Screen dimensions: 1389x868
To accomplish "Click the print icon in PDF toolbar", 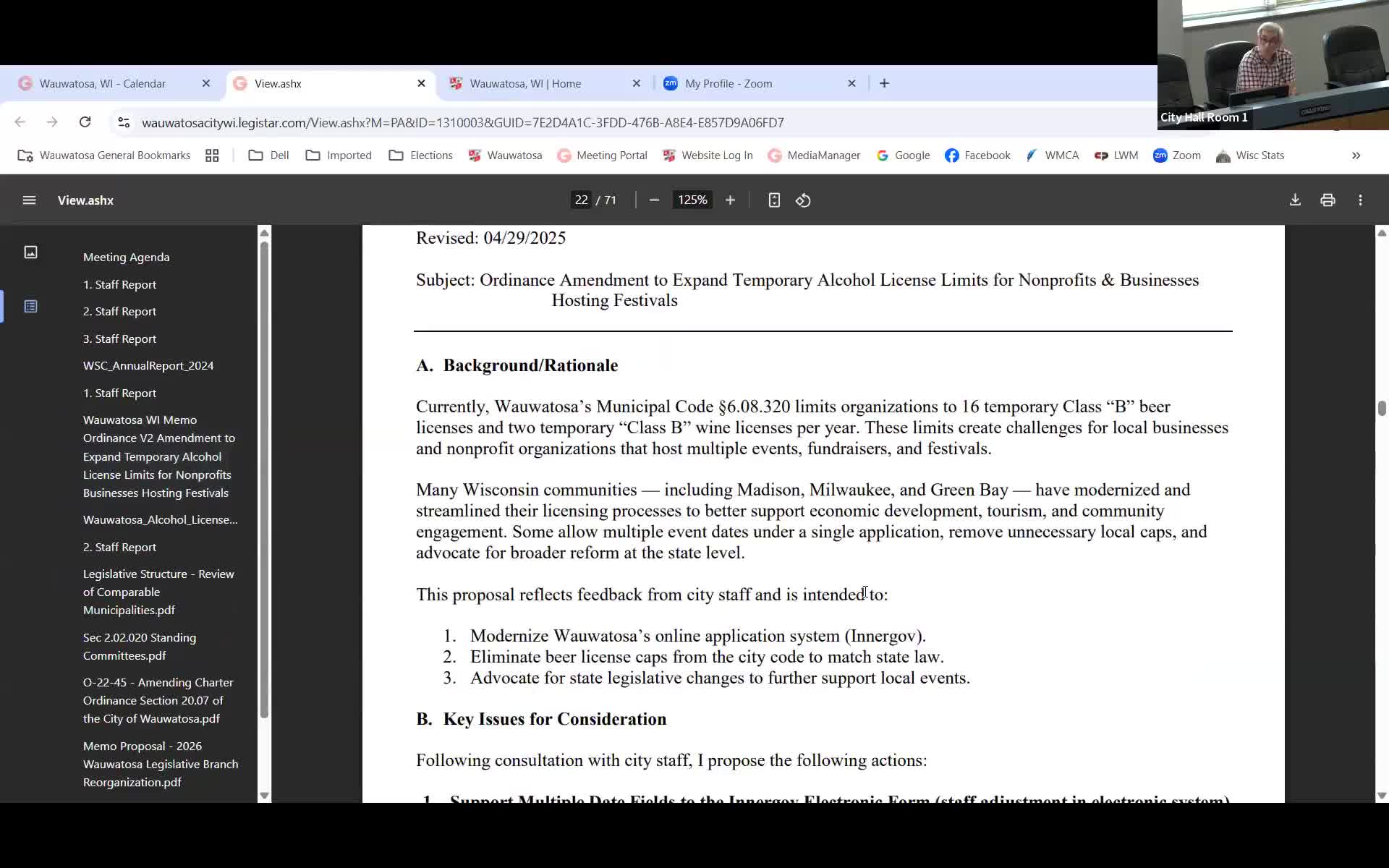I will (1328, 200).
